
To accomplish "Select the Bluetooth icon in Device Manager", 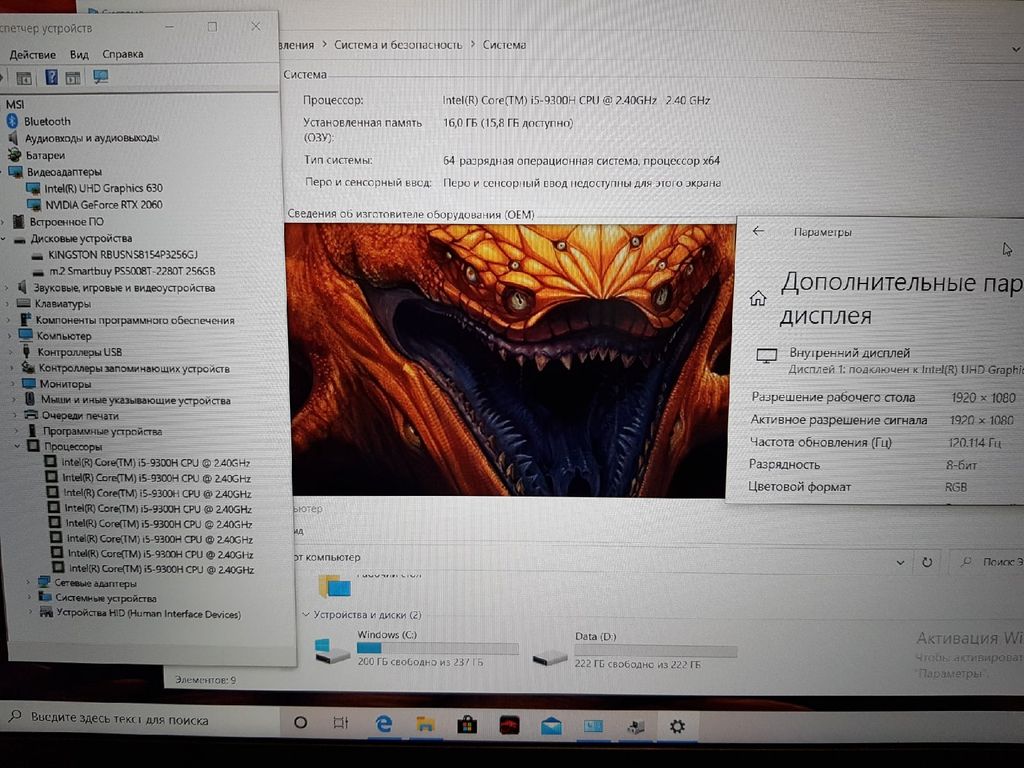I will (x=12, y=121).
